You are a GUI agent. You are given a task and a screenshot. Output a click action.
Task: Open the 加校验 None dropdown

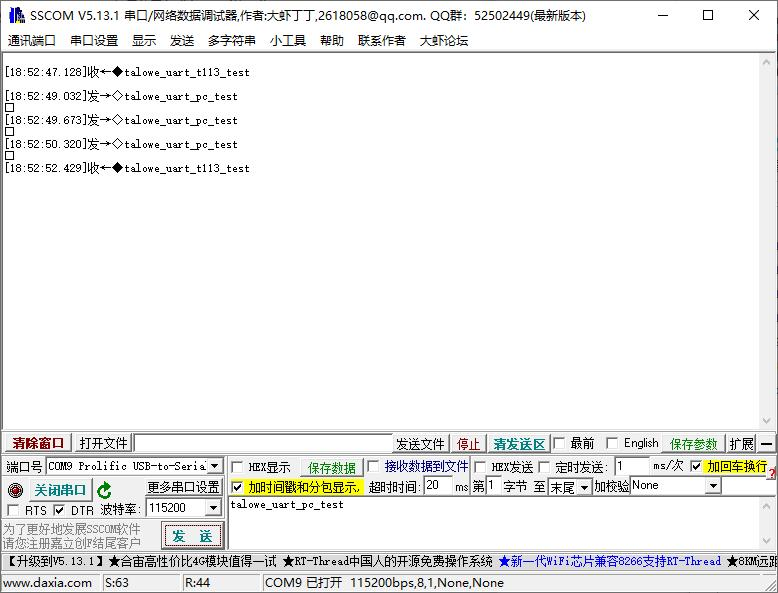(713, 485)
